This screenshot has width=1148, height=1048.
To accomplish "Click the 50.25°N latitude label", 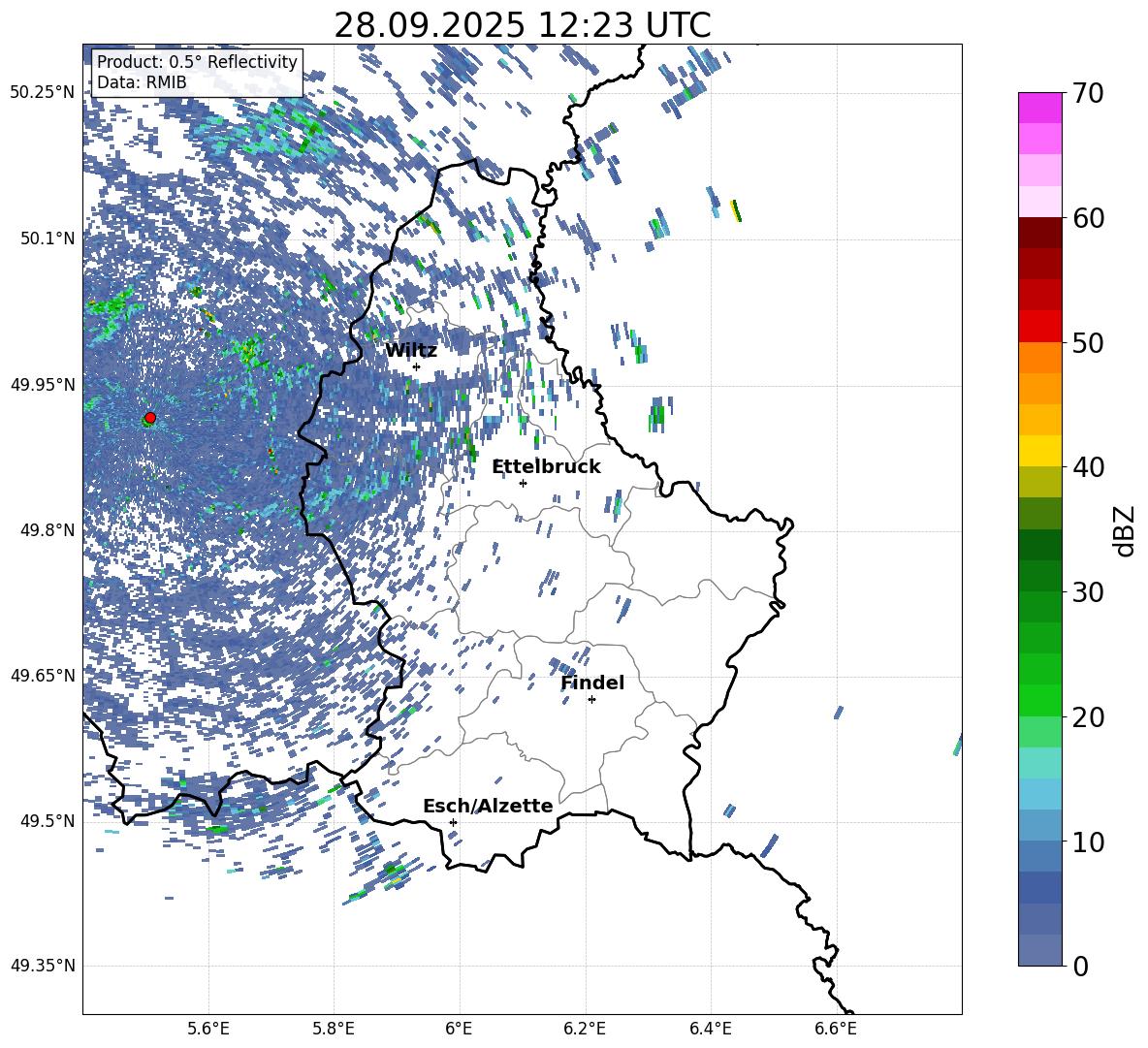I will 43,93.
